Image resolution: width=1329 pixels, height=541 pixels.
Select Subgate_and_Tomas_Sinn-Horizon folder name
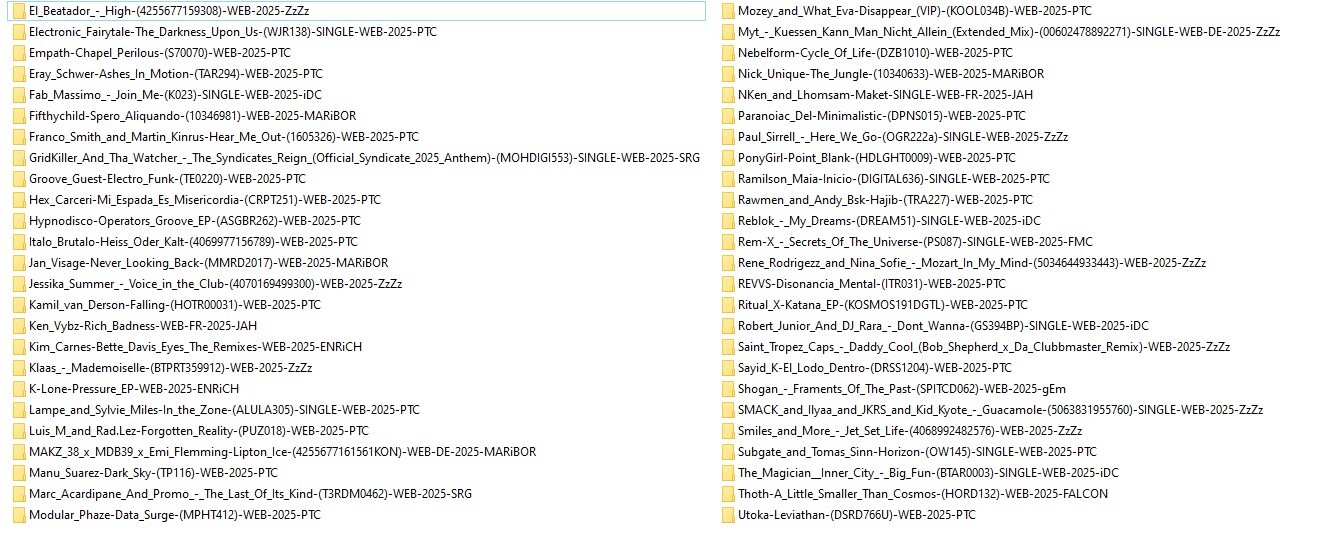917,452
